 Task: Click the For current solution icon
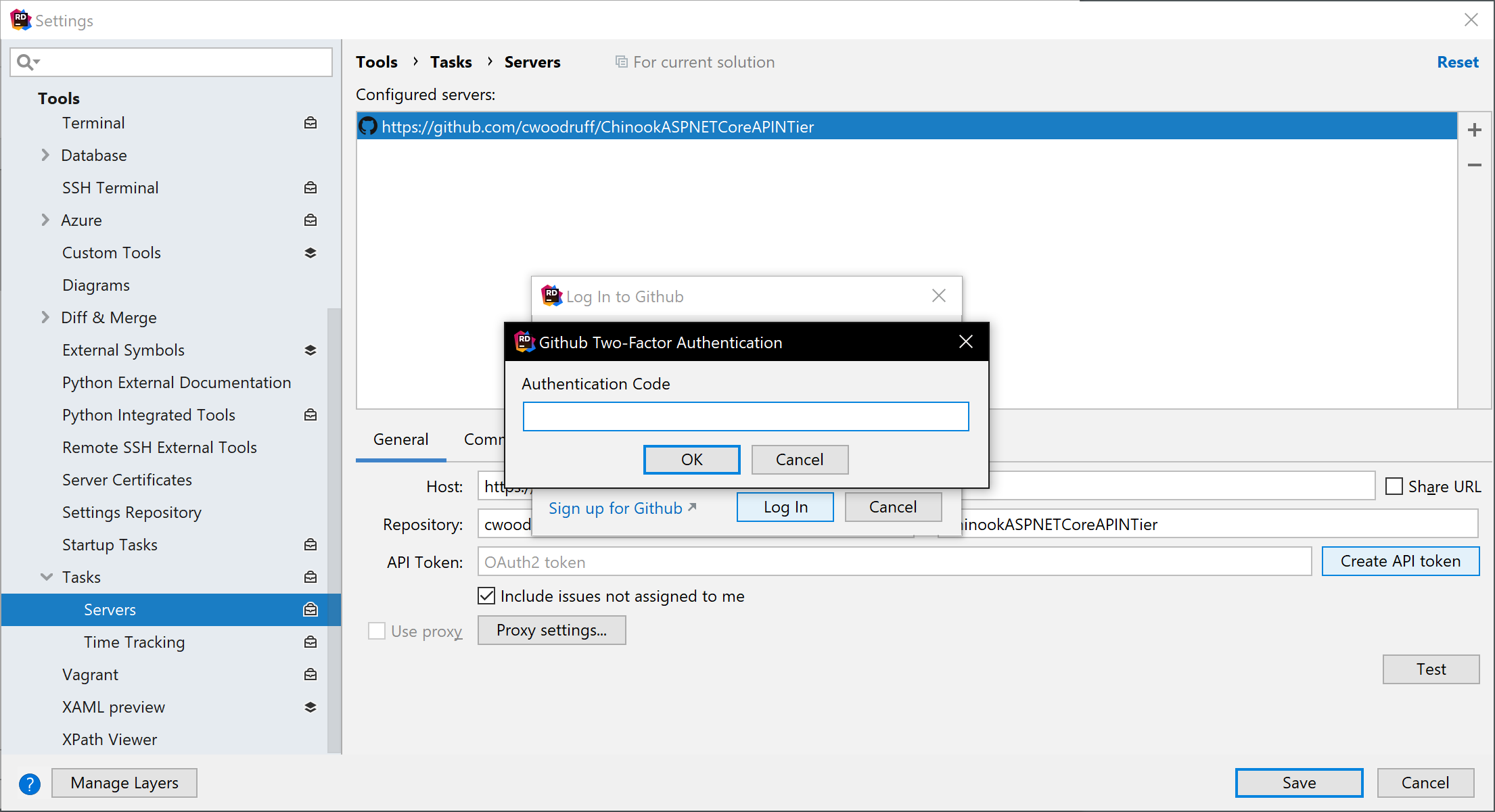pyautogui.click(x=621, y=62)
